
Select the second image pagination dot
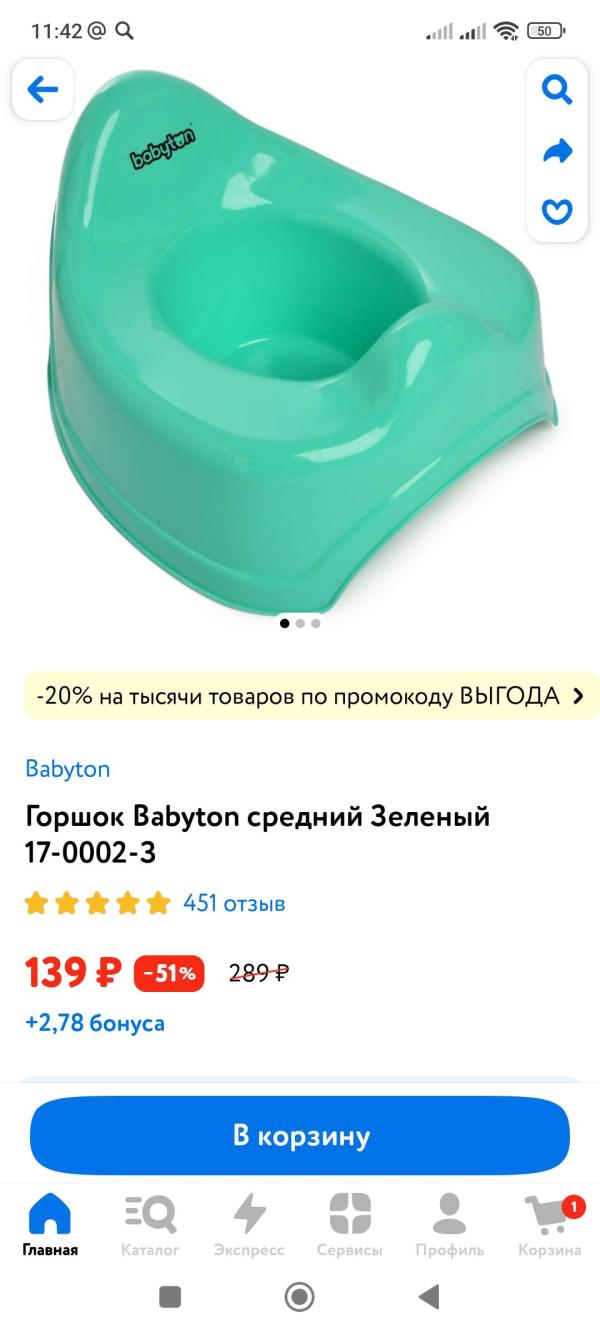pos(300,623)
